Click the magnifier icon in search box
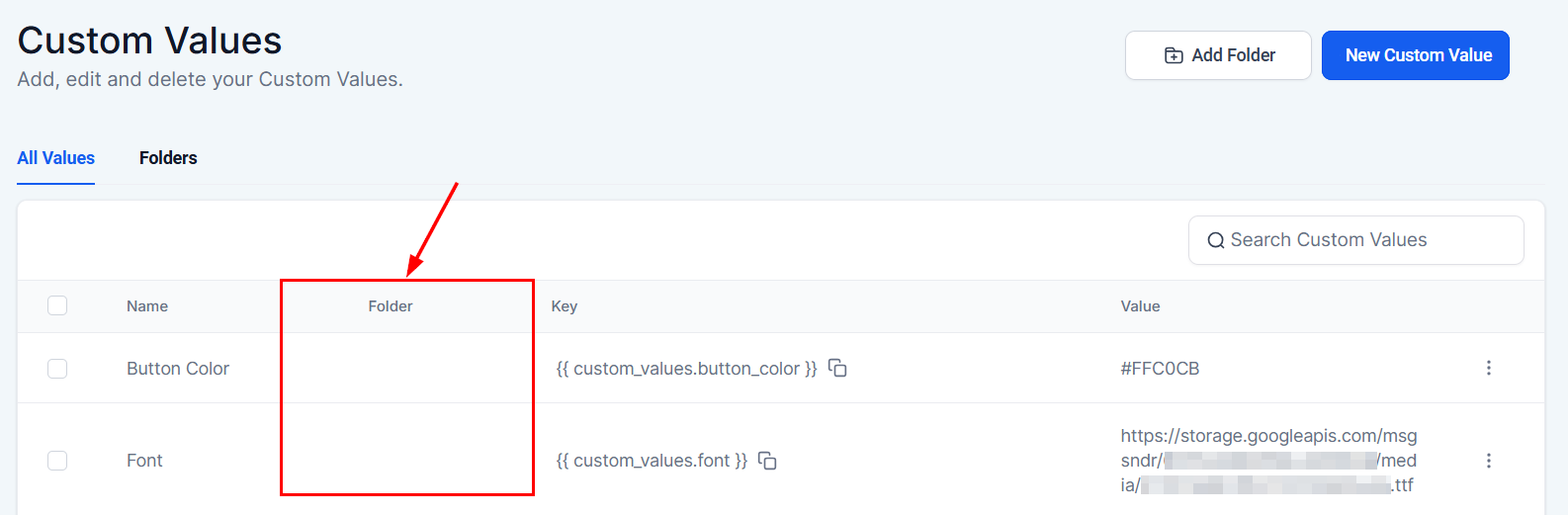This screenshot has height=515, width=1568. point(1215,240)
